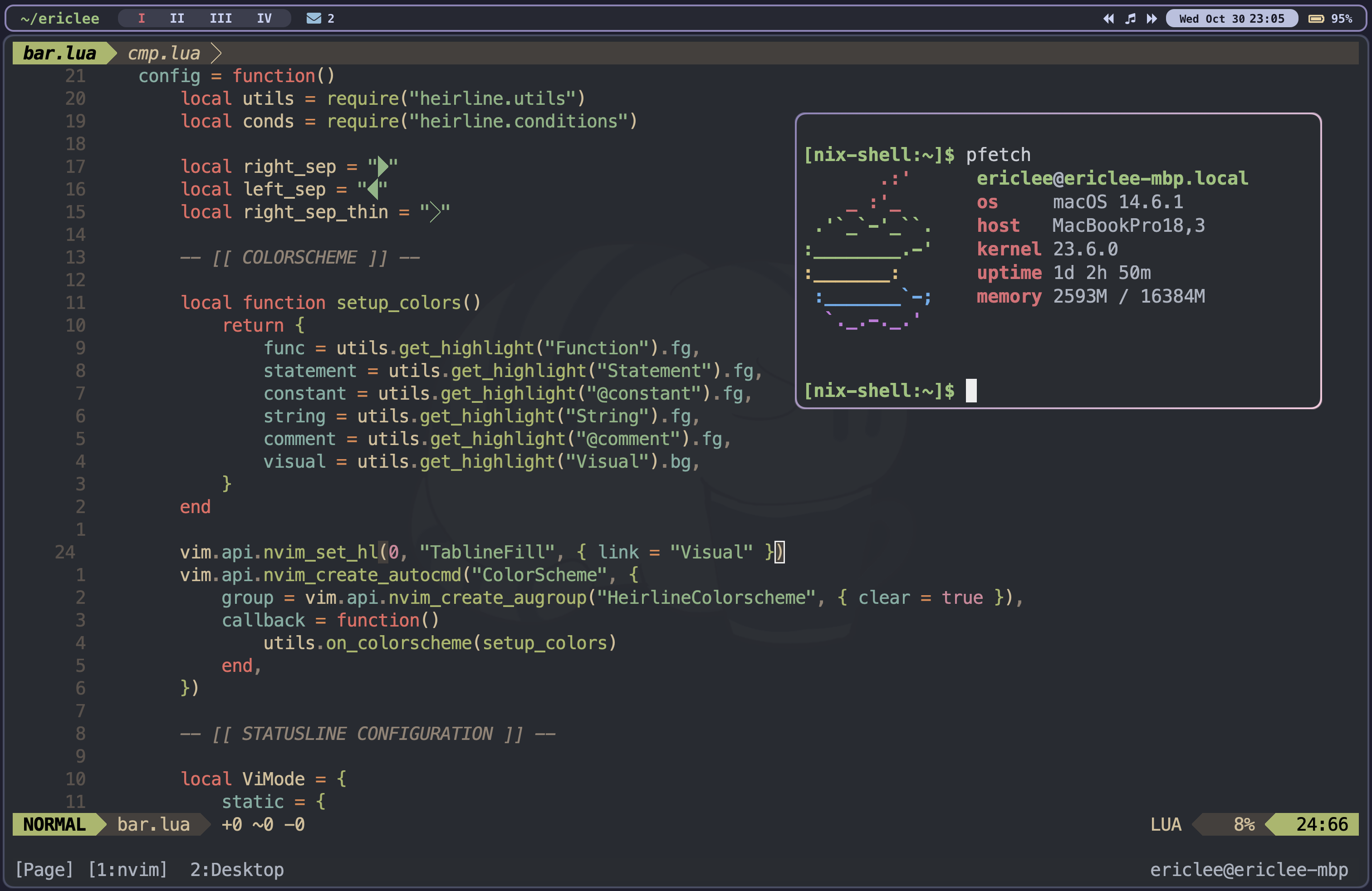Click the ericlee@ericlee-mbp hostname in tmux bar
Screen dimensions: 1372x891
click(x=1249, y=869)
